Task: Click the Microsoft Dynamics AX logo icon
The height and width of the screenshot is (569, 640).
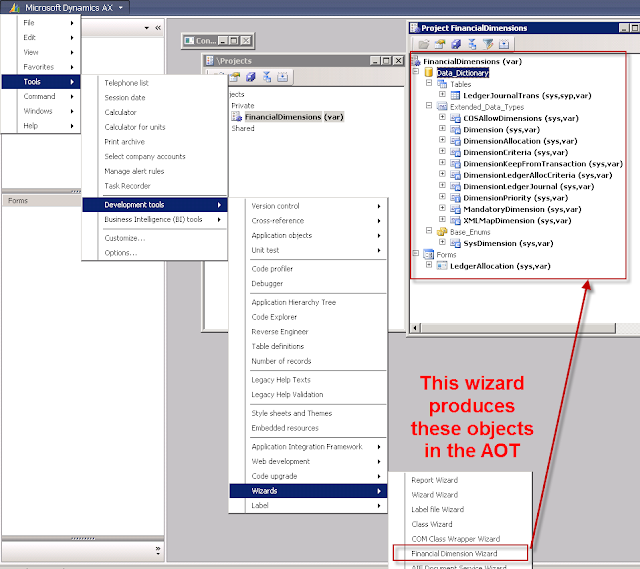Action: point(14,8)
